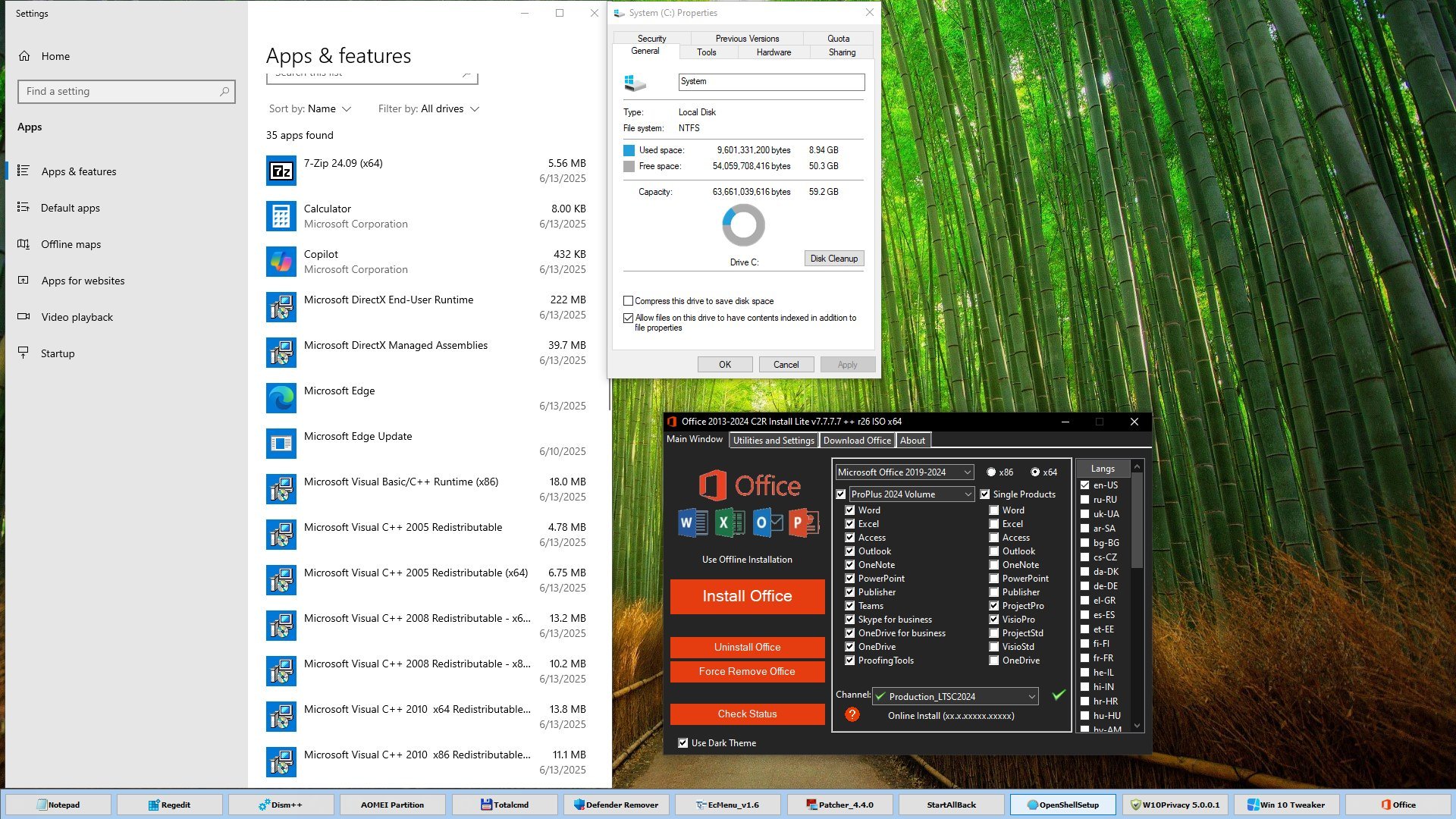The height and width of the screenshot is (819, 1456).
Task: Launch Dism++ from the bottom bar
Action: pos(281,805)
